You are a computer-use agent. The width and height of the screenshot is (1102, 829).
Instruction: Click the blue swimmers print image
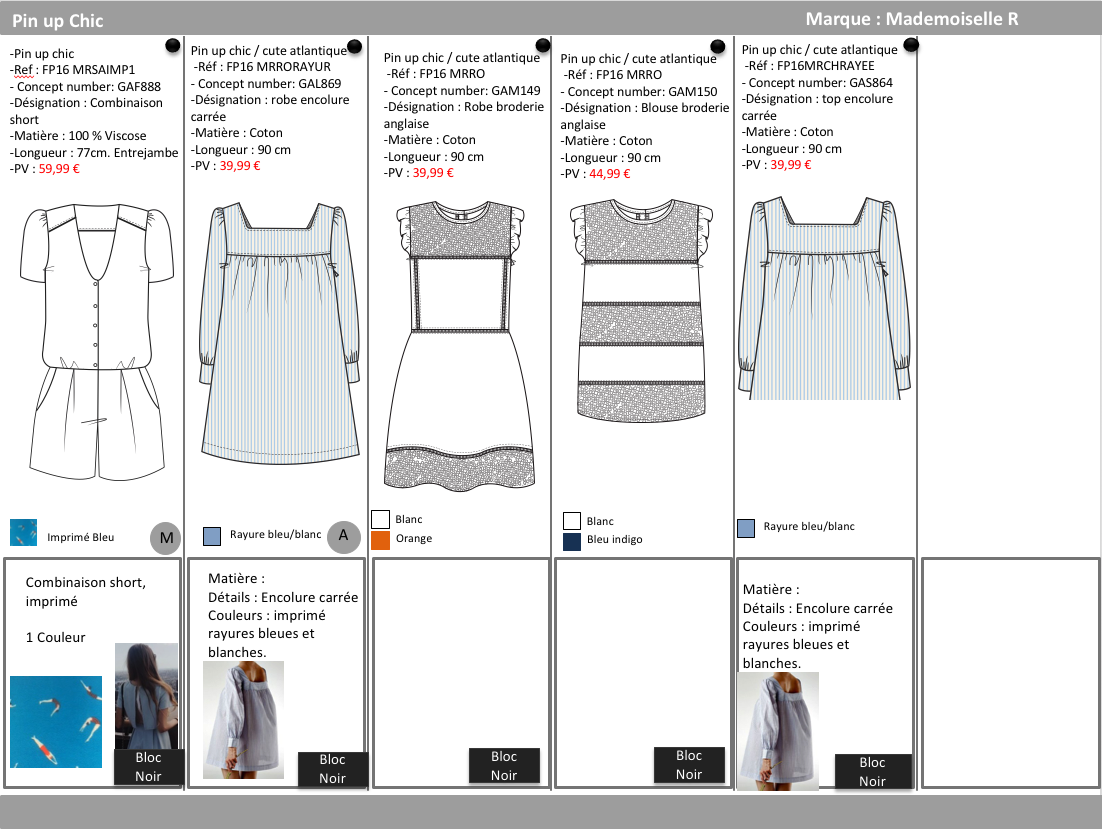click(56, 722)
